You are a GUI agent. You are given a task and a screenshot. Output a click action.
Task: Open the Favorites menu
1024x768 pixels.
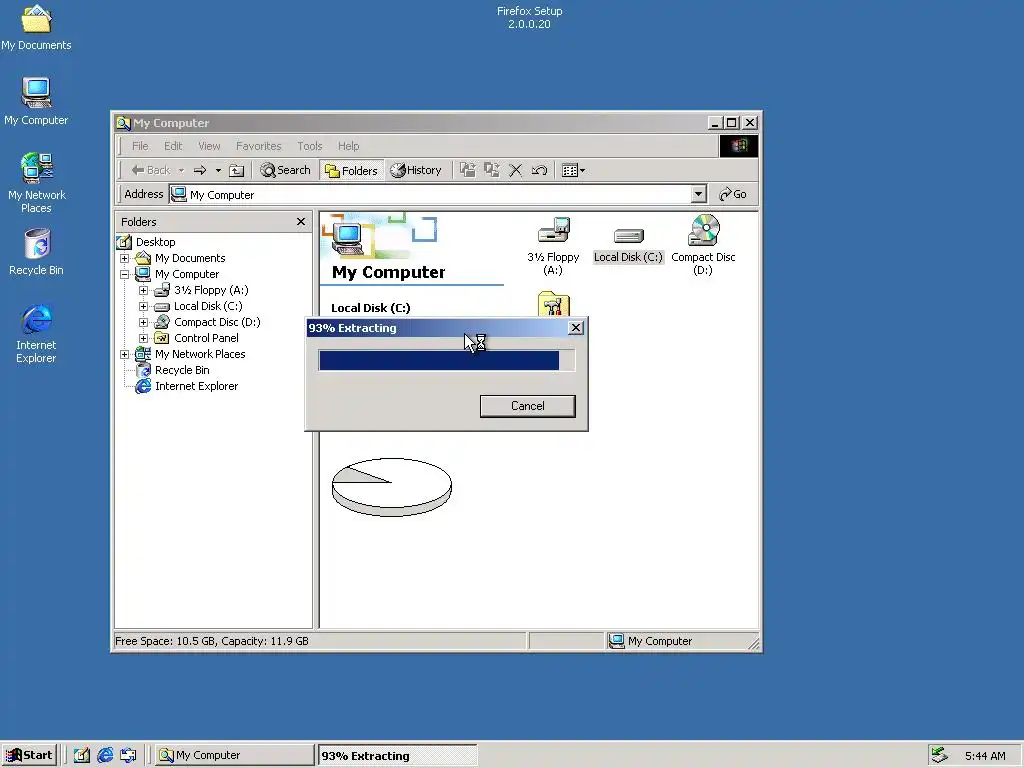click(259, 146)
